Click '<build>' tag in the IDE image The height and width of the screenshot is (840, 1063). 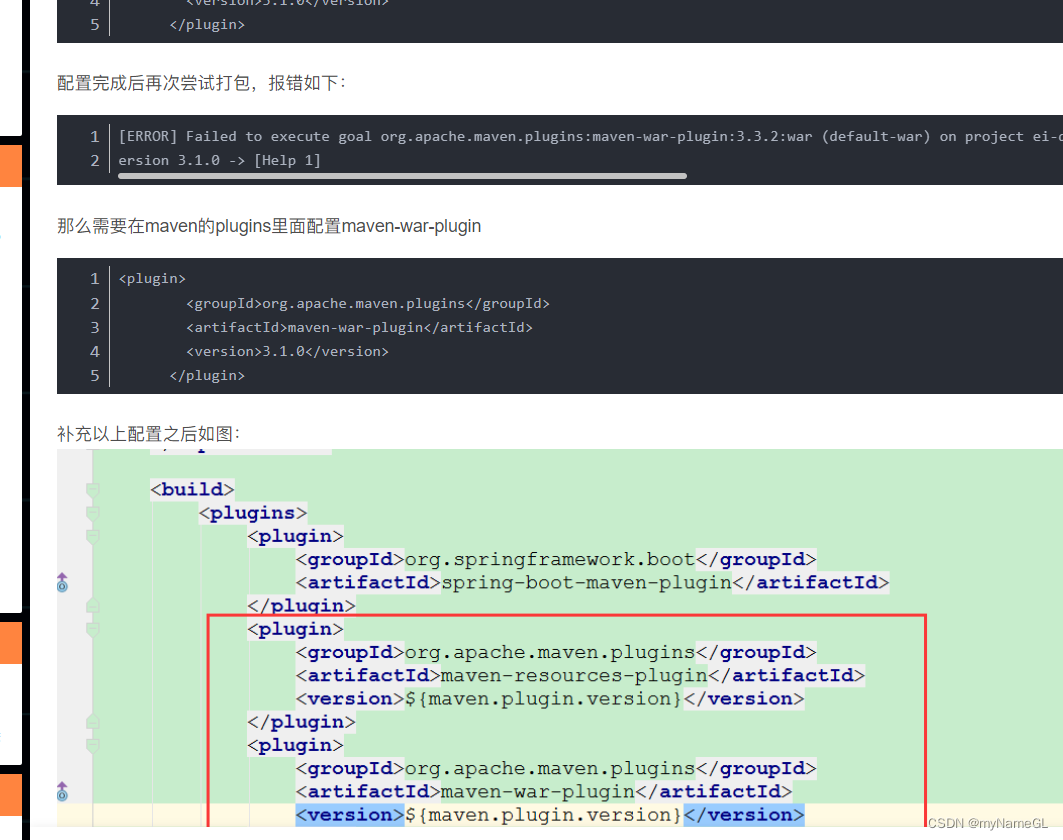[192, 489]
